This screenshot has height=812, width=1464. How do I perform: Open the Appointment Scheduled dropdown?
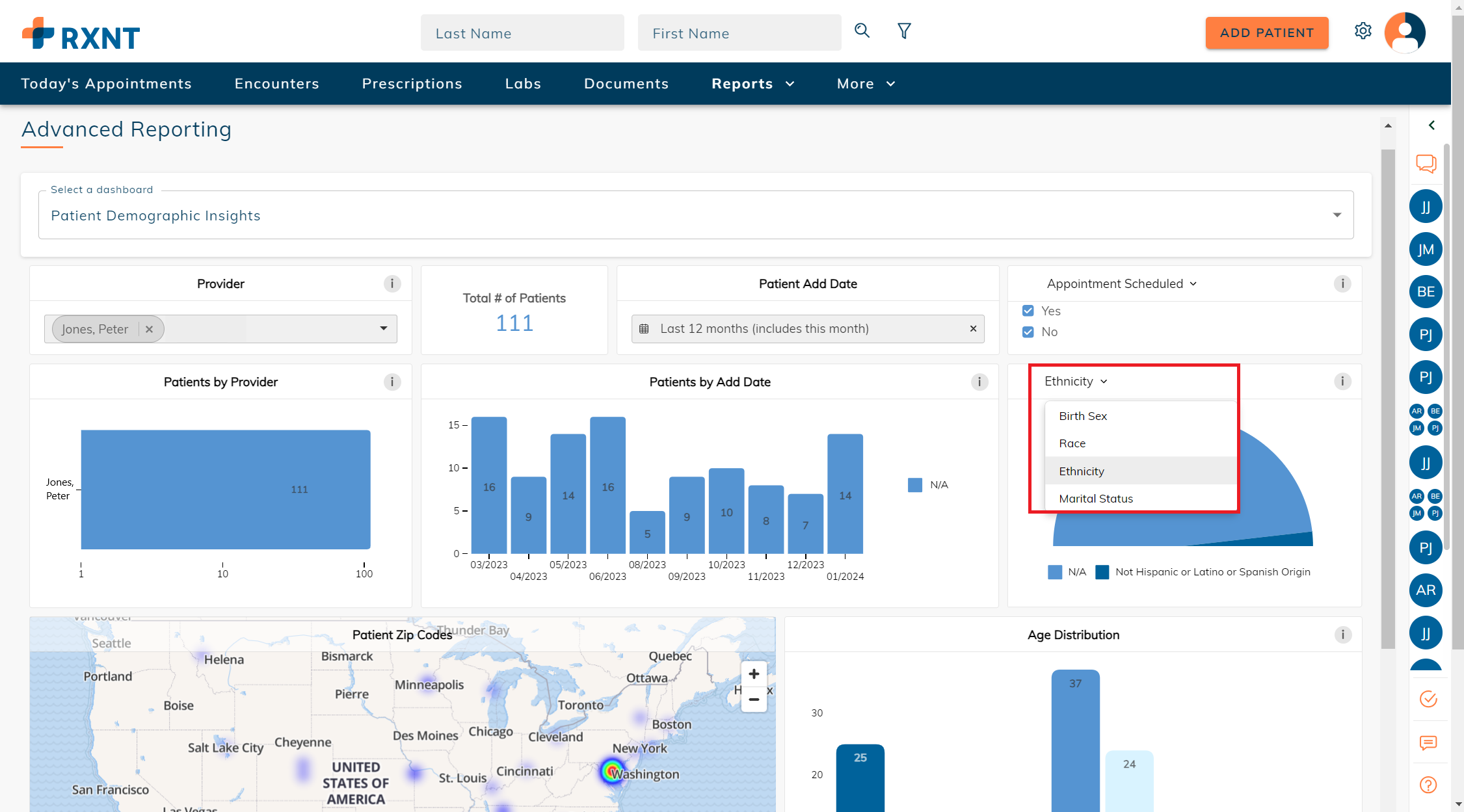[x=1122, y=284]
